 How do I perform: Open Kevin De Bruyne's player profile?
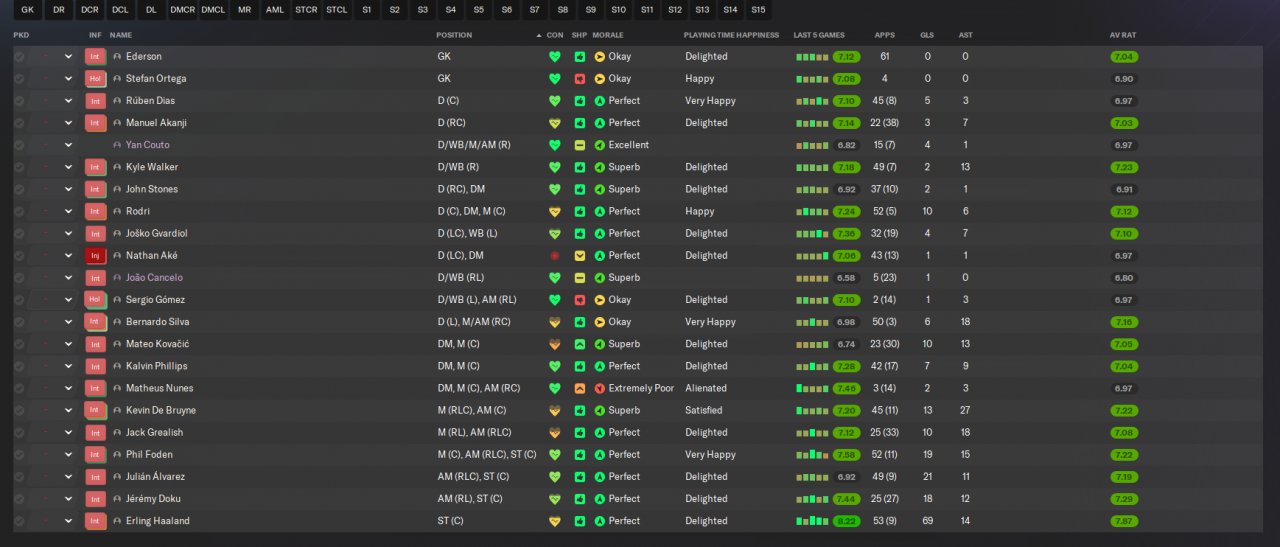pos(160,410)
